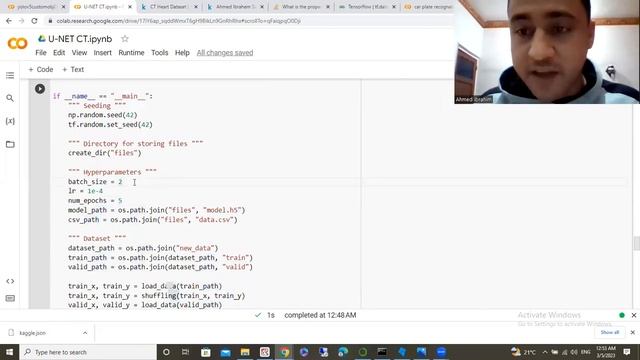Open the Zoom app on taskbar
640x360 pixels.
[x=441, y=352]
